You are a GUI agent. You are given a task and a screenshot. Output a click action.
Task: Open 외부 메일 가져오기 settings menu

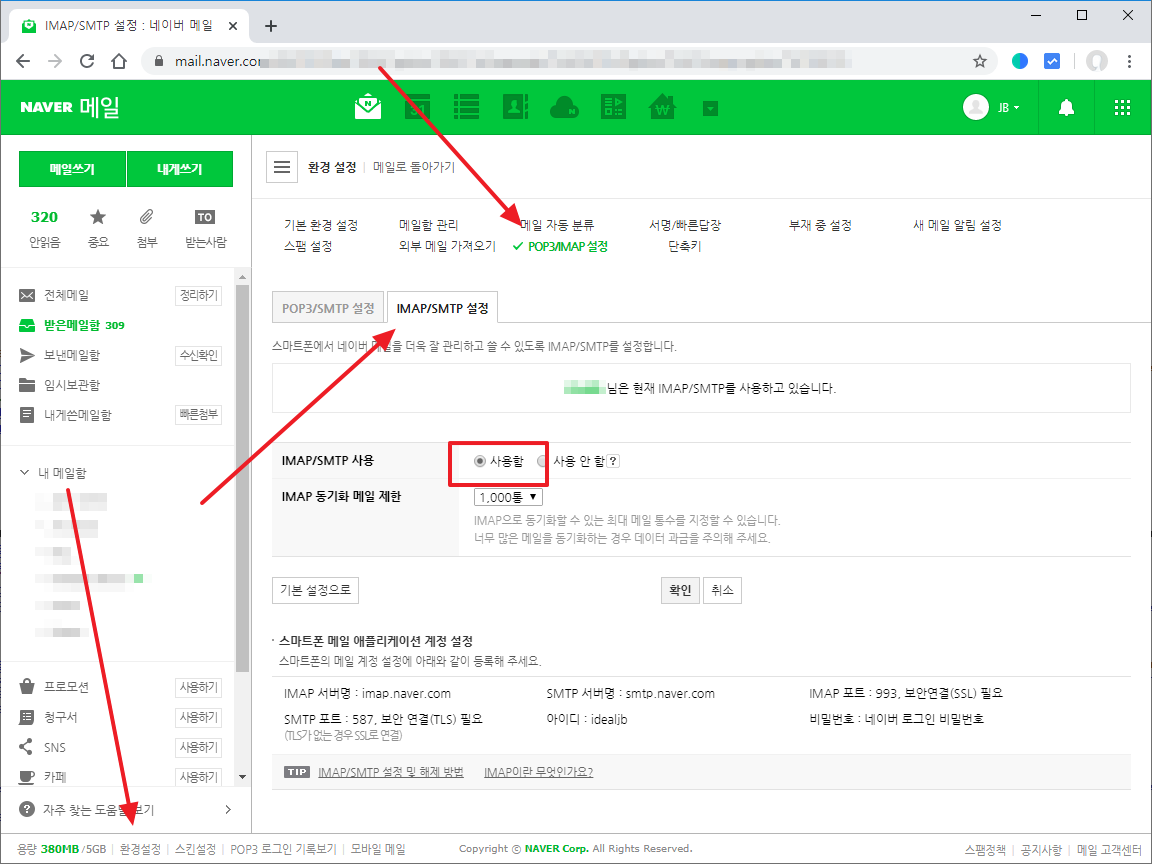click(x=447, y=246)
